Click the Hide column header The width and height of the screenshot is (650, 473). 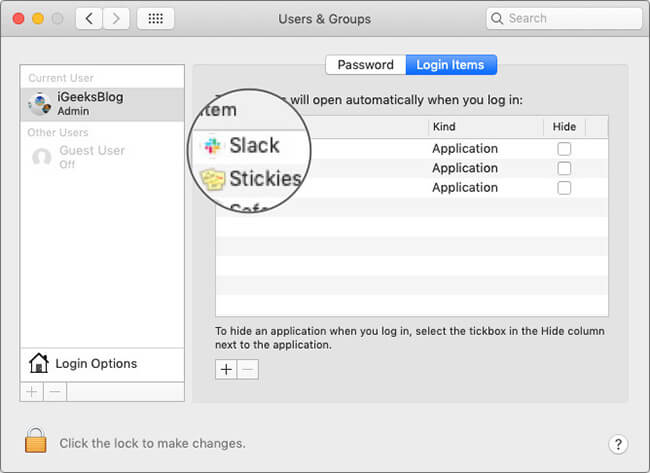pyautogui.click(x=564, y=127)
